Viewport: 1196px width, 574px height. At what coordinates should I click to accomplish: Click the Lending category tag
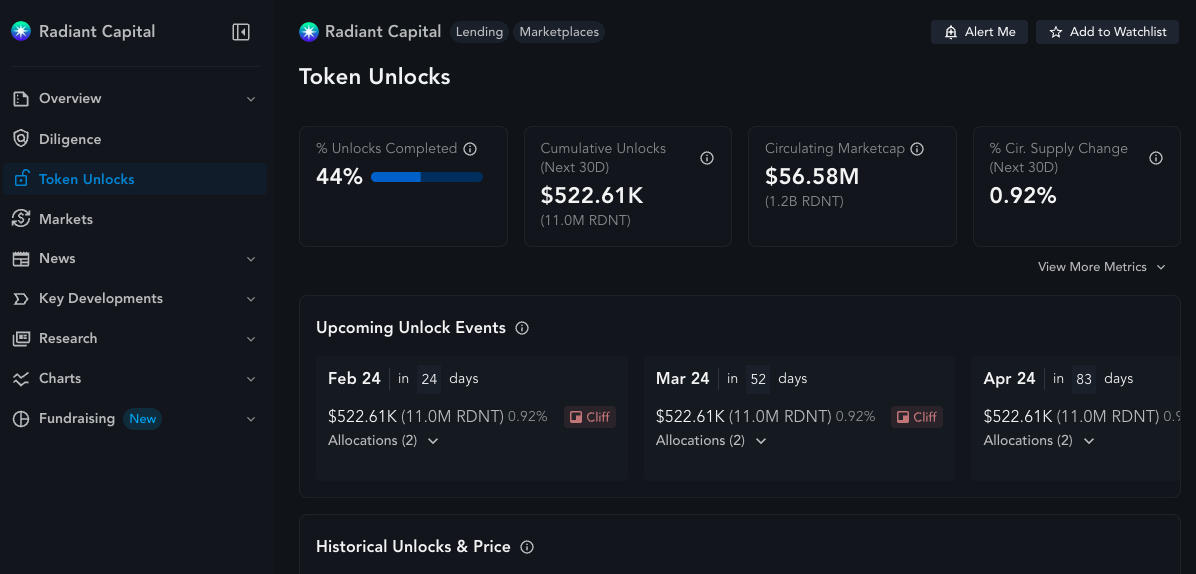(x=479, y=32)
